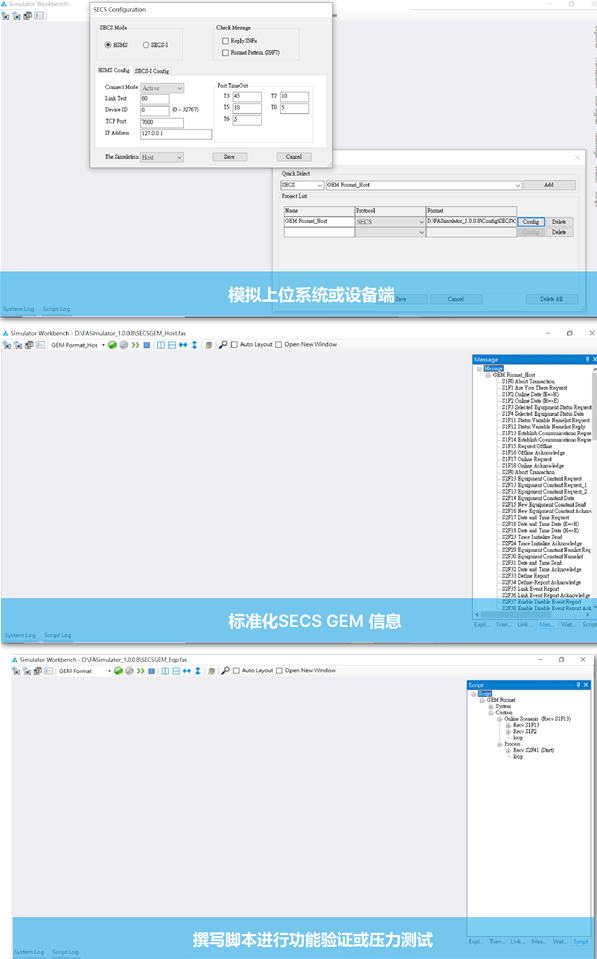Open System Log tab in SECSGEM_Eqp.fas window
Image resolution: width=597 pixels, height=959 pixels.
[29, 952]
